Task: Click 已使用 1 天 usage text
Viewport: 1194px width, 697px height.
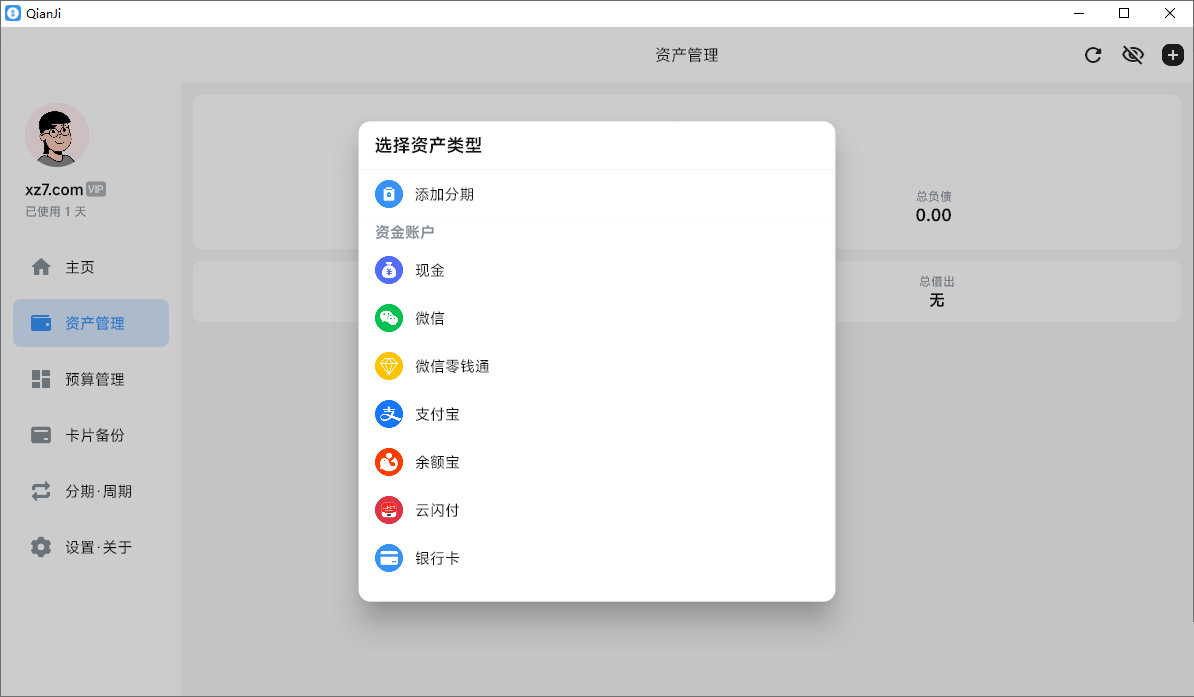Action: (56, 212)
